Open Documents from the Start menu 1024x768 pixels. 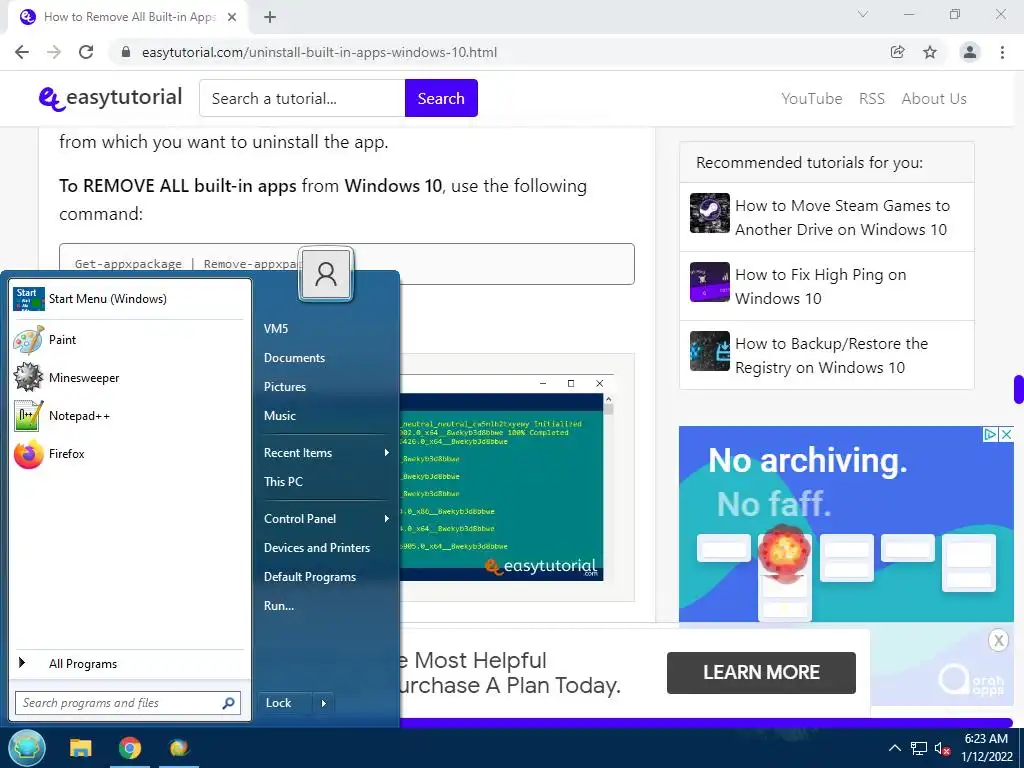click(x=294, y=358)
